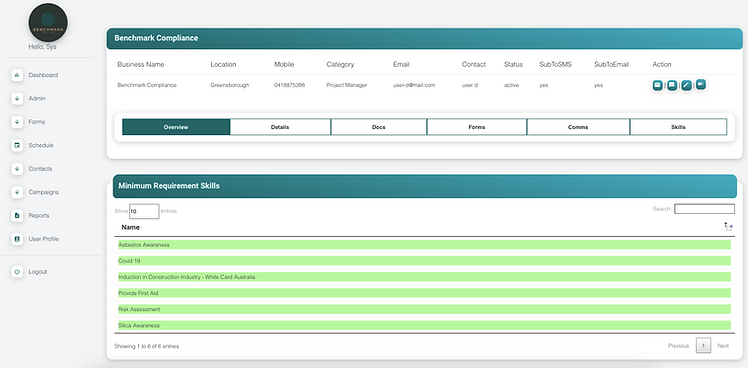This screenshot has width=748, height=368.
Task: Click the Project Manager category cell
Action: click(x=347, y=85)
